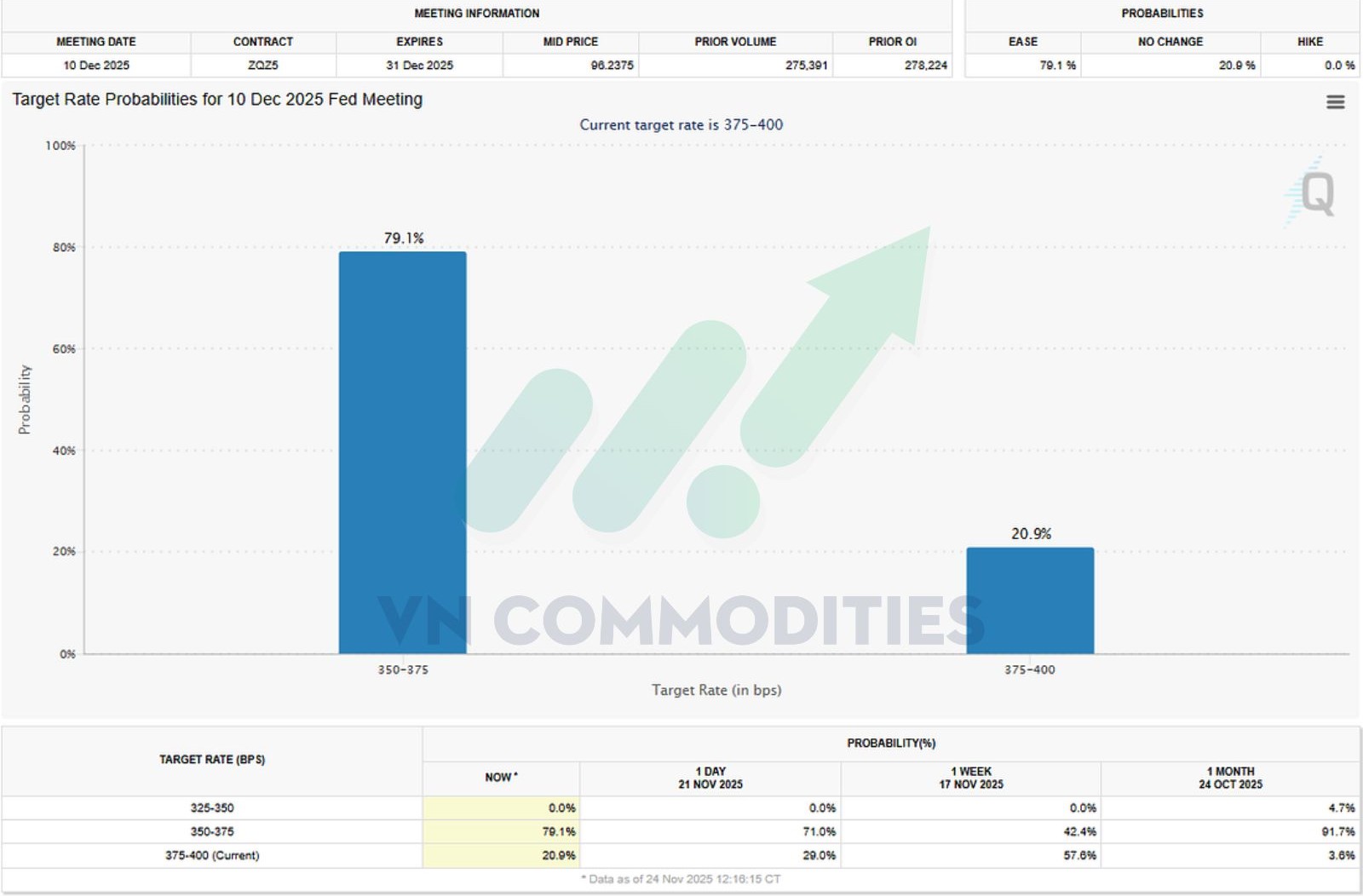Click the 79.1% blue probability bar
This screenshot has width=1363, height=896.
tap(402, 452)
